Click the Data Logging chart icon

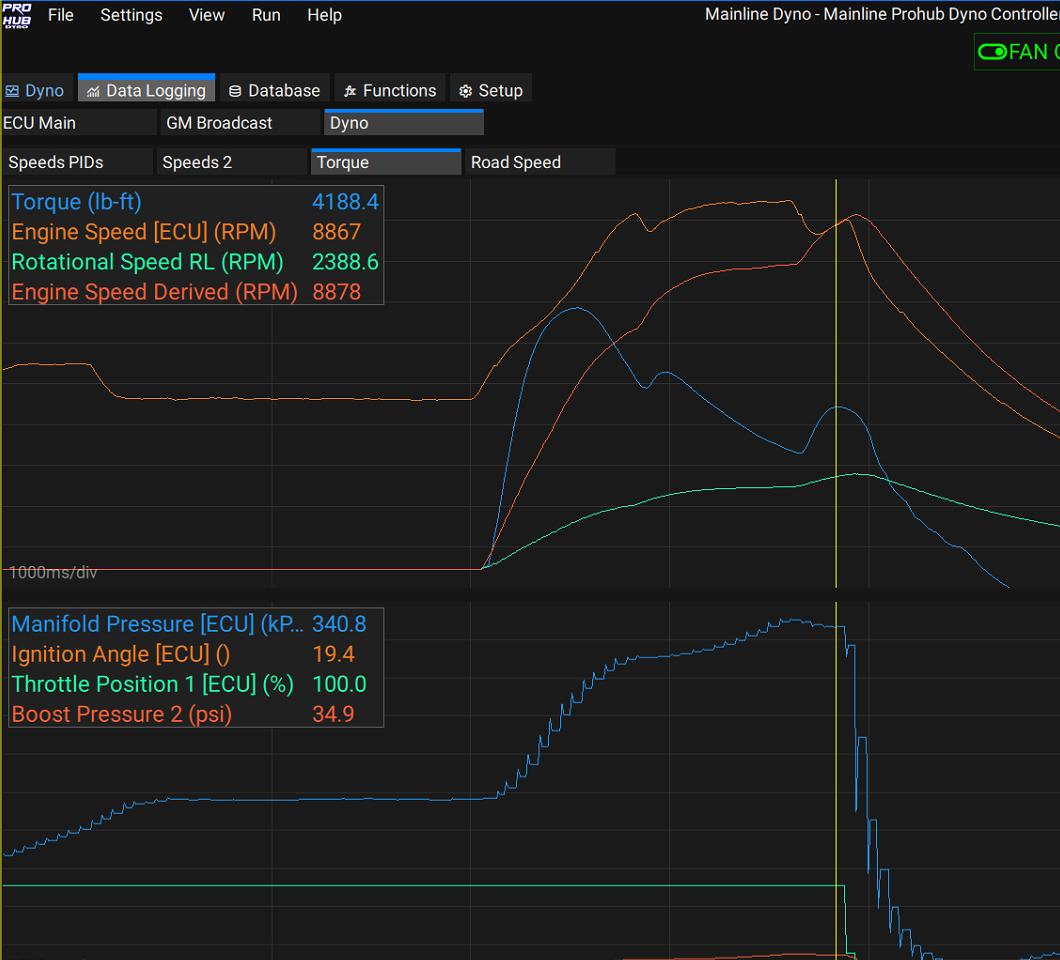pos(93,92)
